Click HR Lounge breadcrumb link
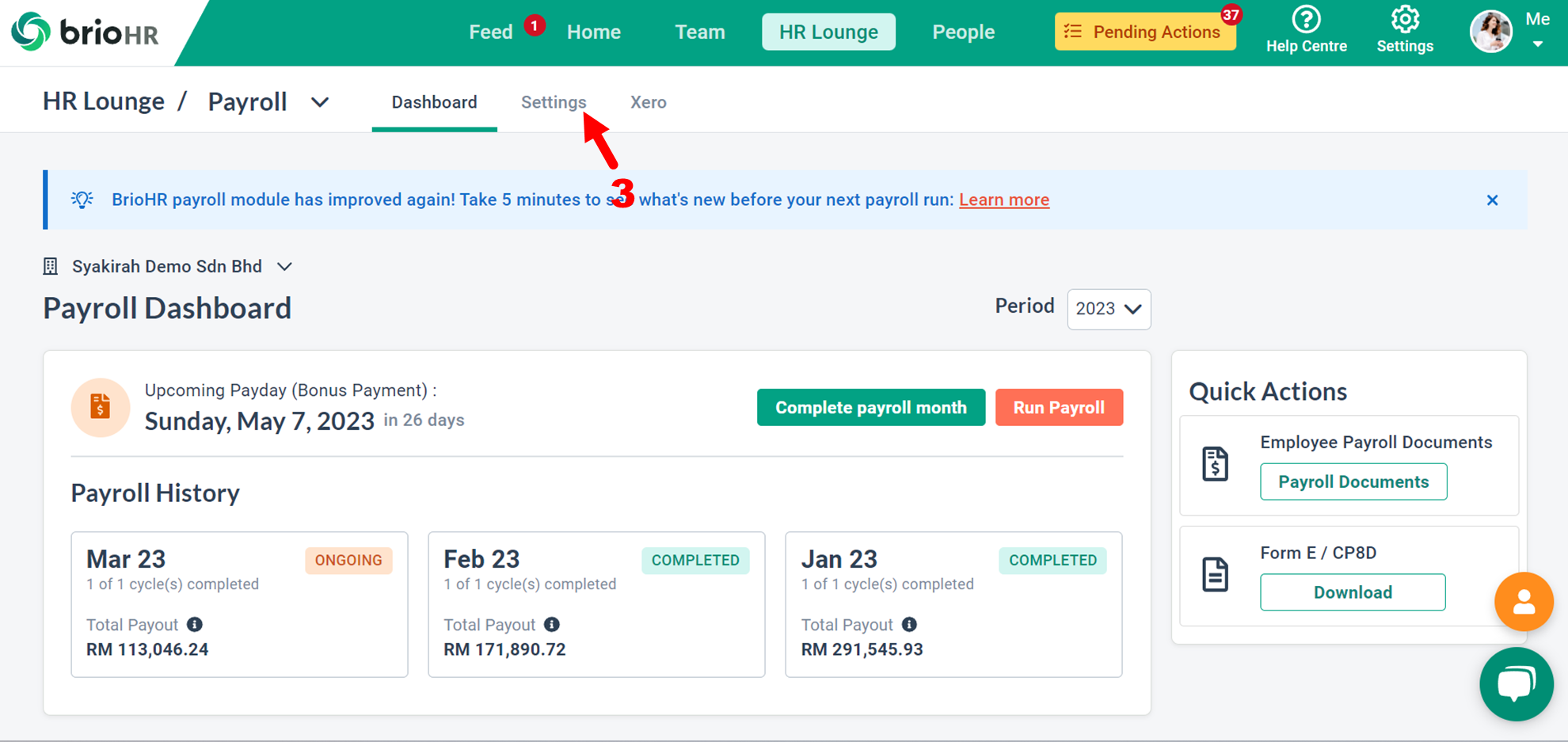Image resolution: width=1568 pixels, height=742 pixels. click(104, 101)
